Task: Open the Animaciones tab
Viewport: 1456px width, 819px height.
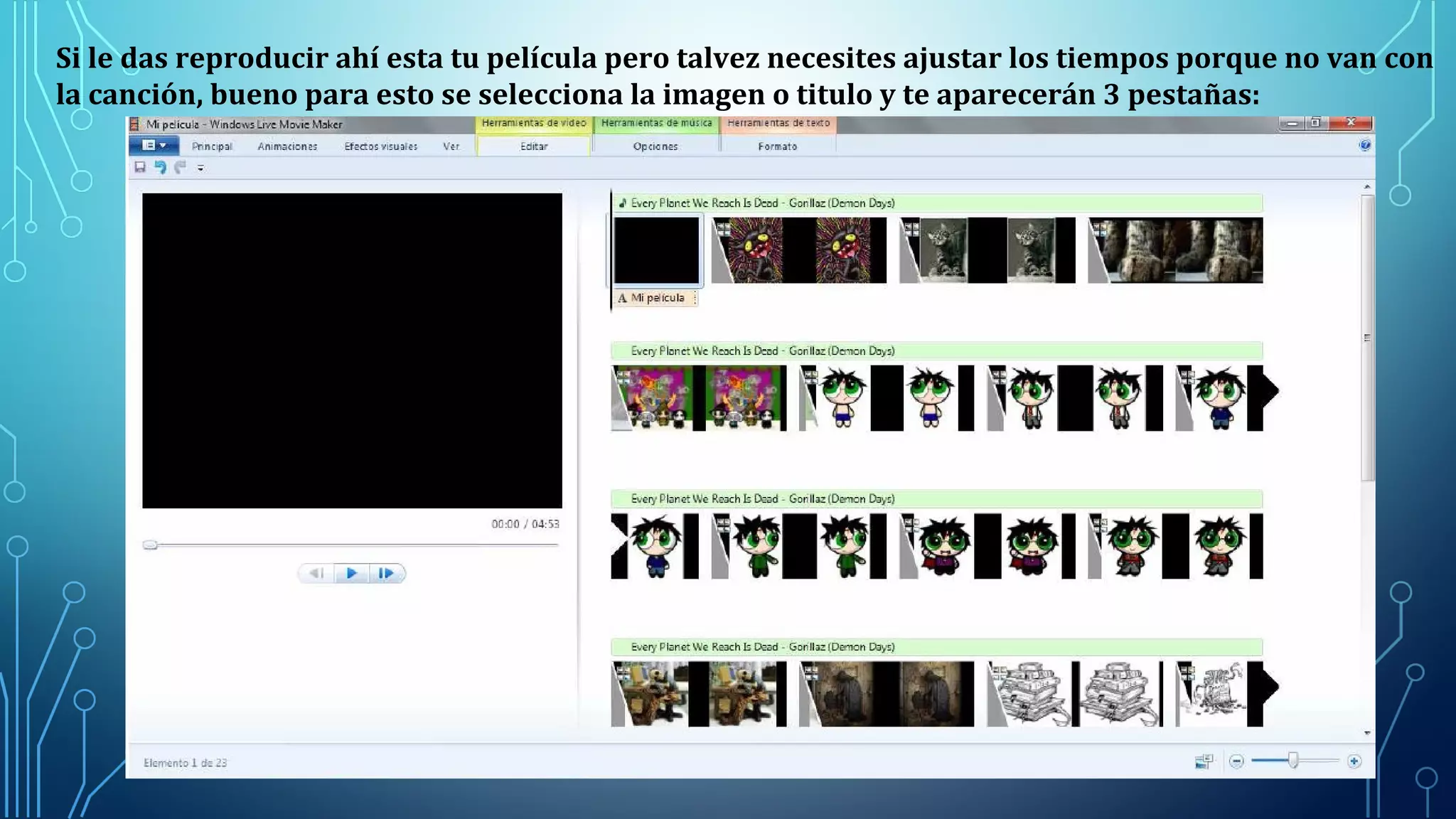Action: (287, 146)
